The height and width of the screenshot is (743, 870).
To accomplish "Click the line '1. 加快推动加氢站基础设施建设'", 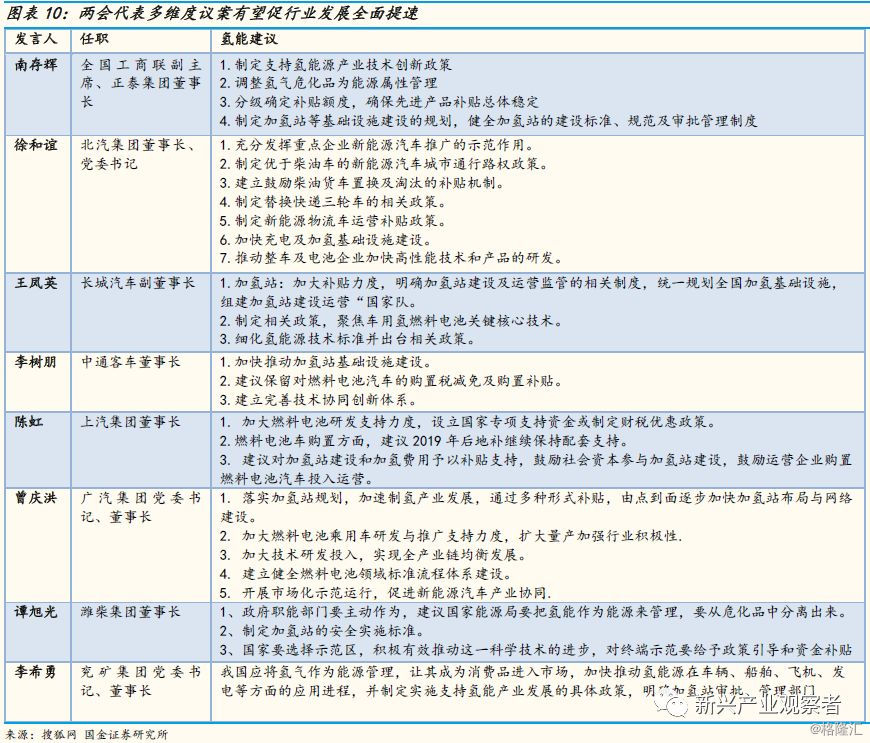I will pyautogui.click(x=326, y=362).
